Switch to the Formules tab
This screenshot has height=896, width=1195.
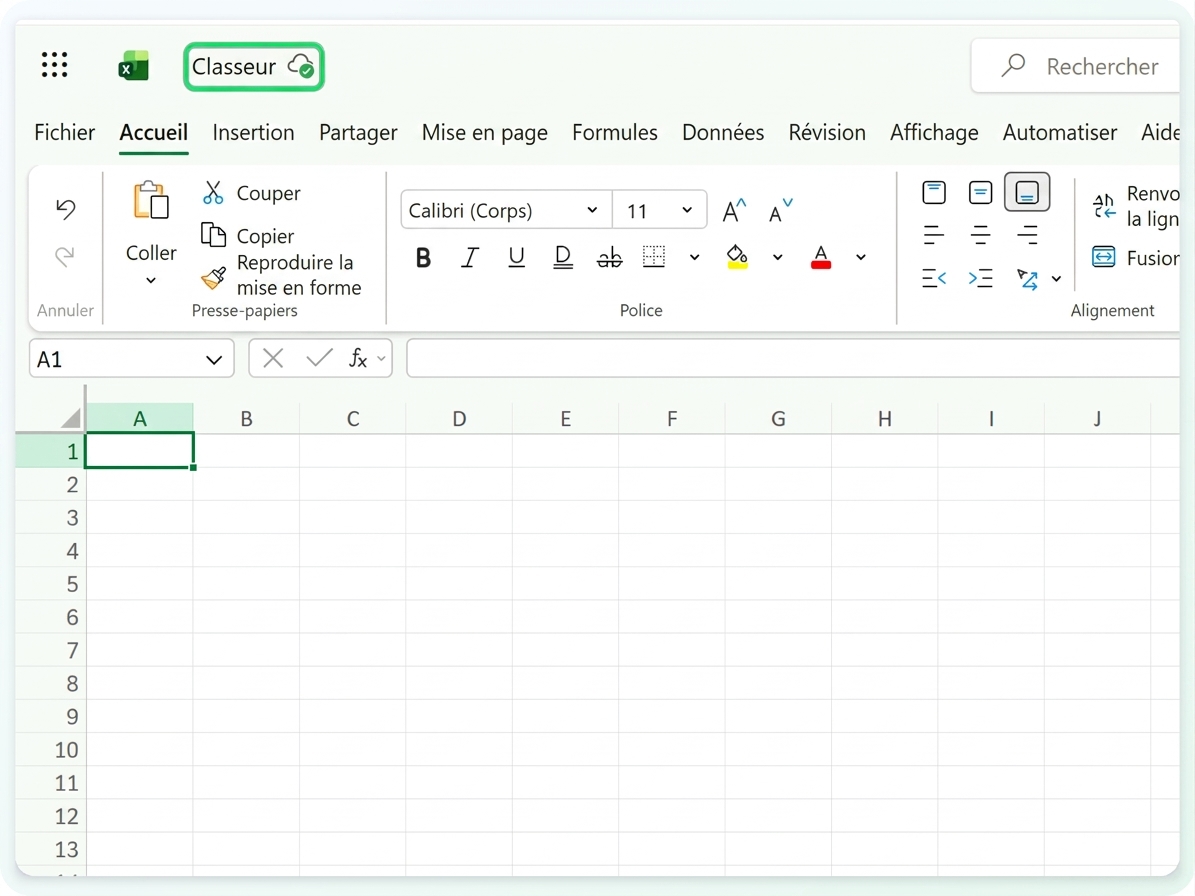[x=614, y=133]
